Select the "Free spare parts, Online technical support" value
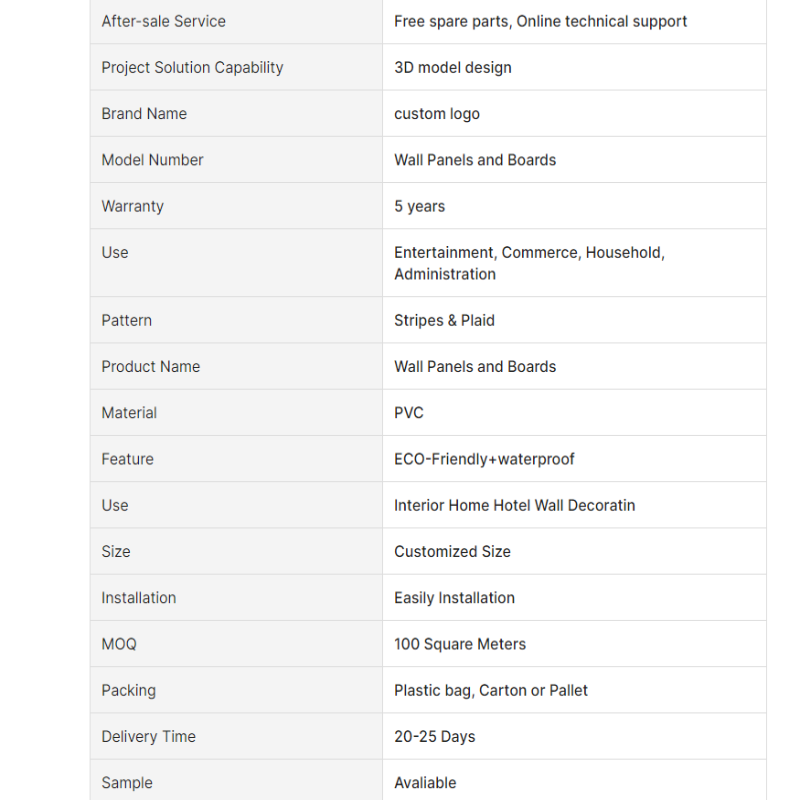 [540, 21]
